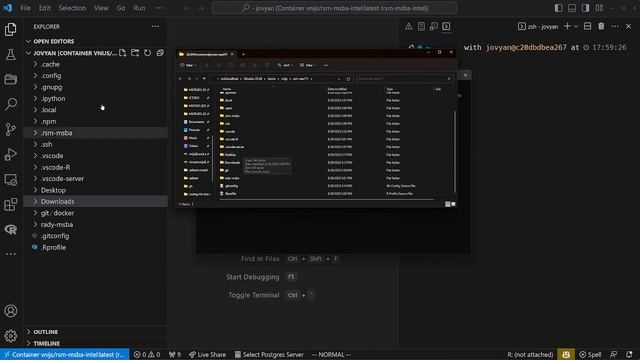Click the File Explorer search field

click(x=404, y=79)
